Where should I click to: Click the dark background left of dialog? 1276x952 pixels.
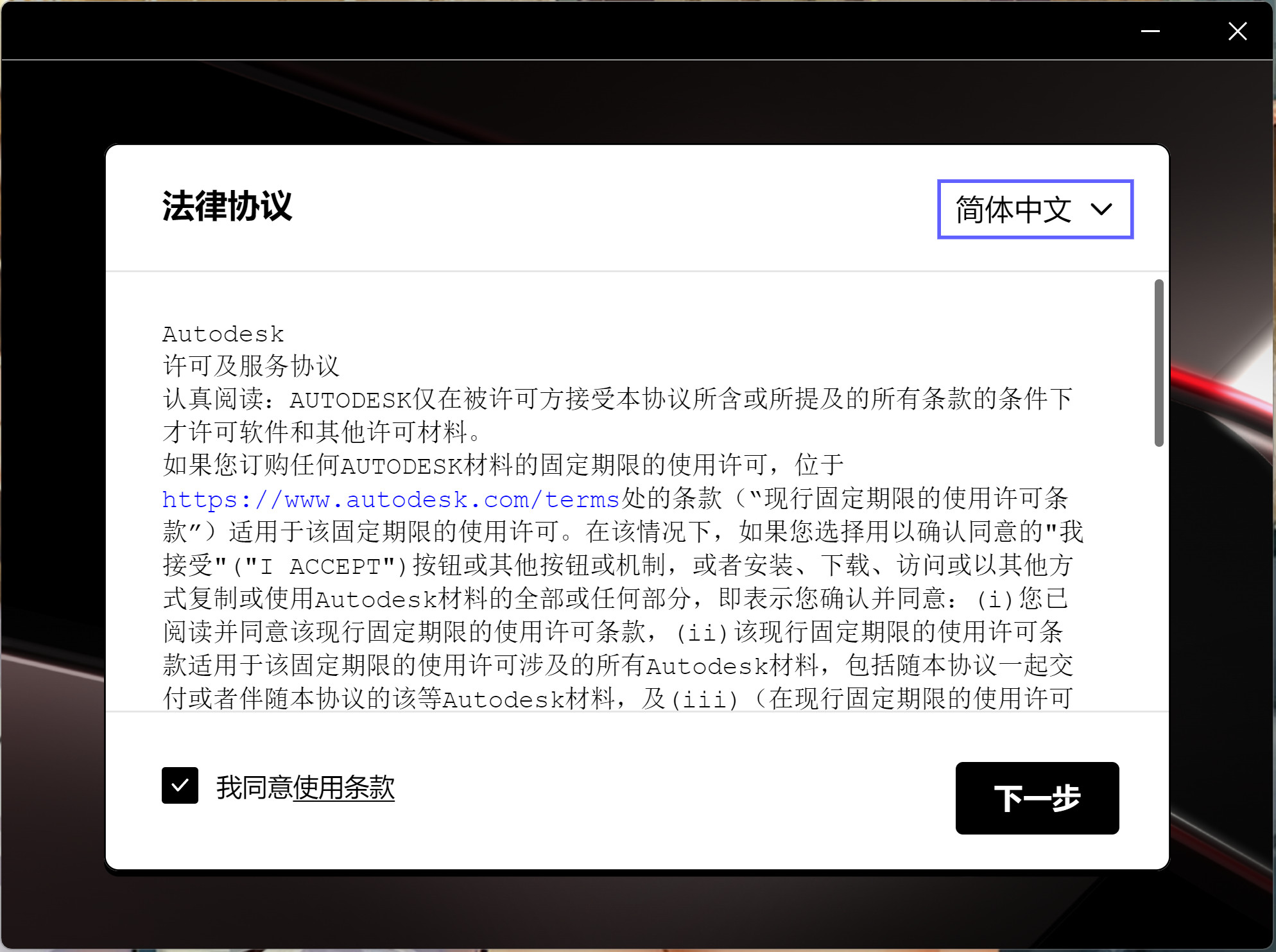[51, 449]
